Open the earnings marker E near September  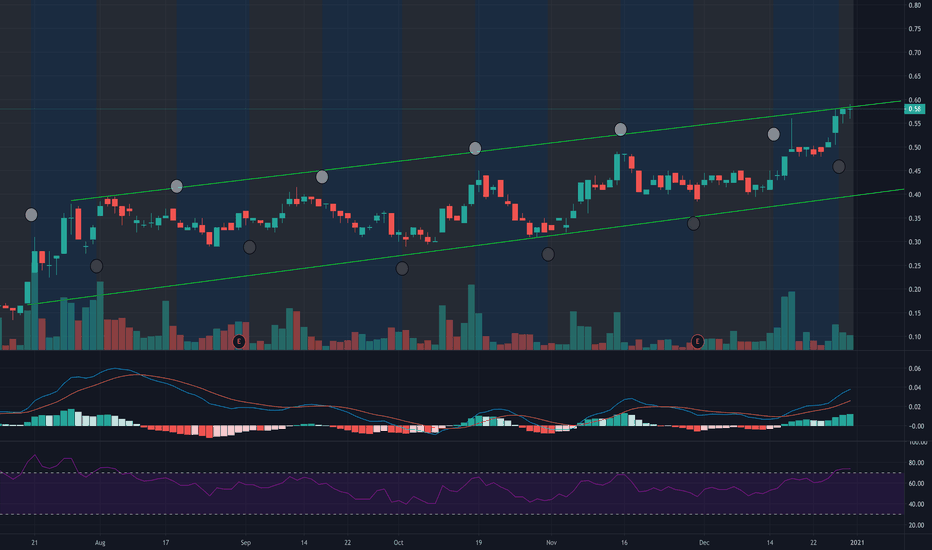(x=239, y=341)
